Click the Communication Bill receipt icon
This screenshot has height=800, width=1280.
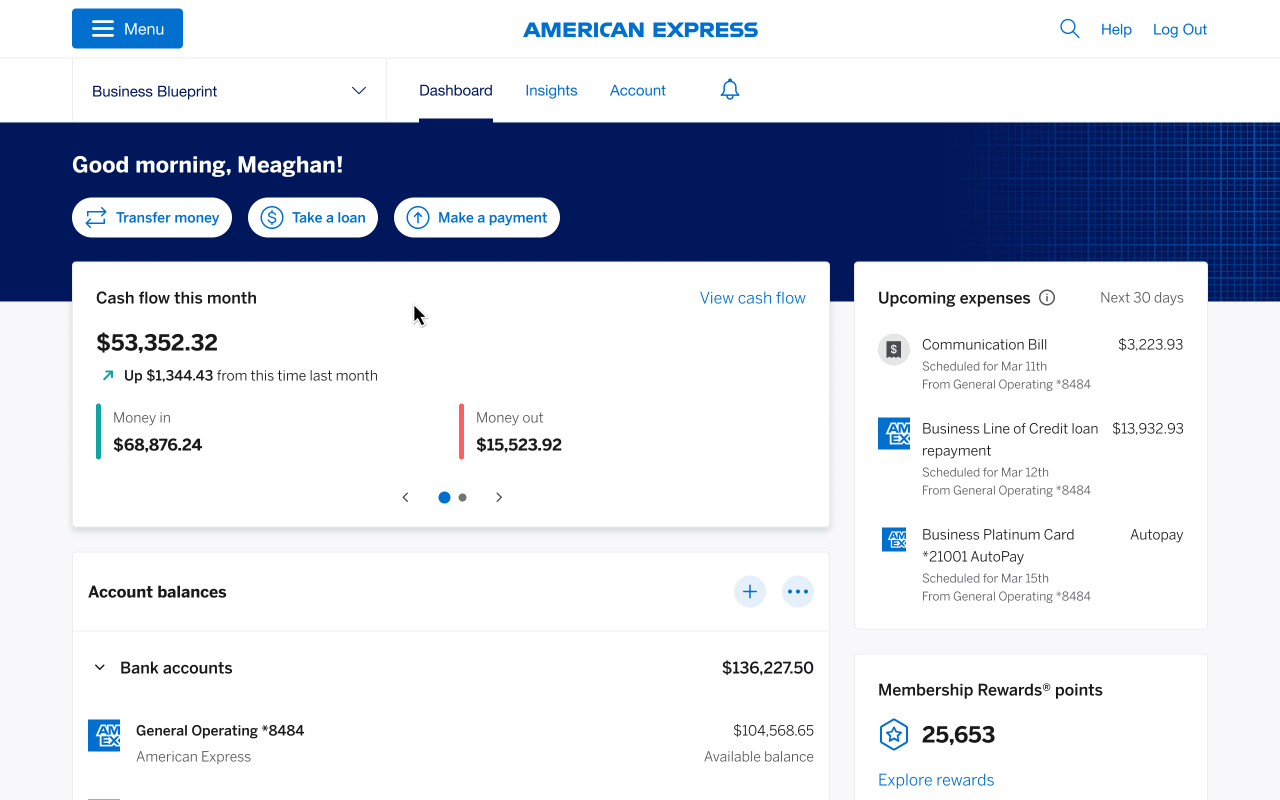point(893,349)
